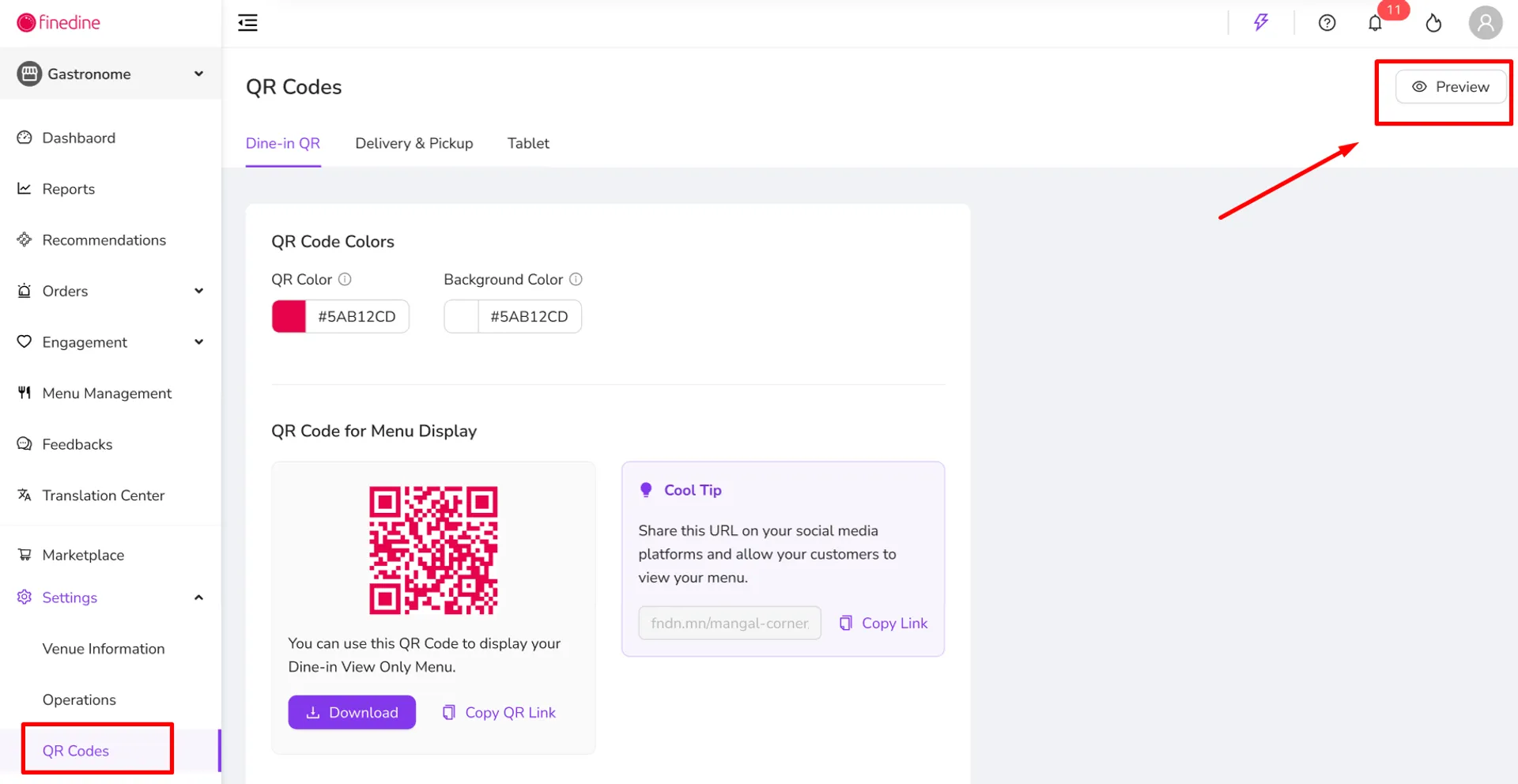1518x784 pixels.
Task: Click the QR Code for Menu Display heading
Action: [x=374, y=431]
